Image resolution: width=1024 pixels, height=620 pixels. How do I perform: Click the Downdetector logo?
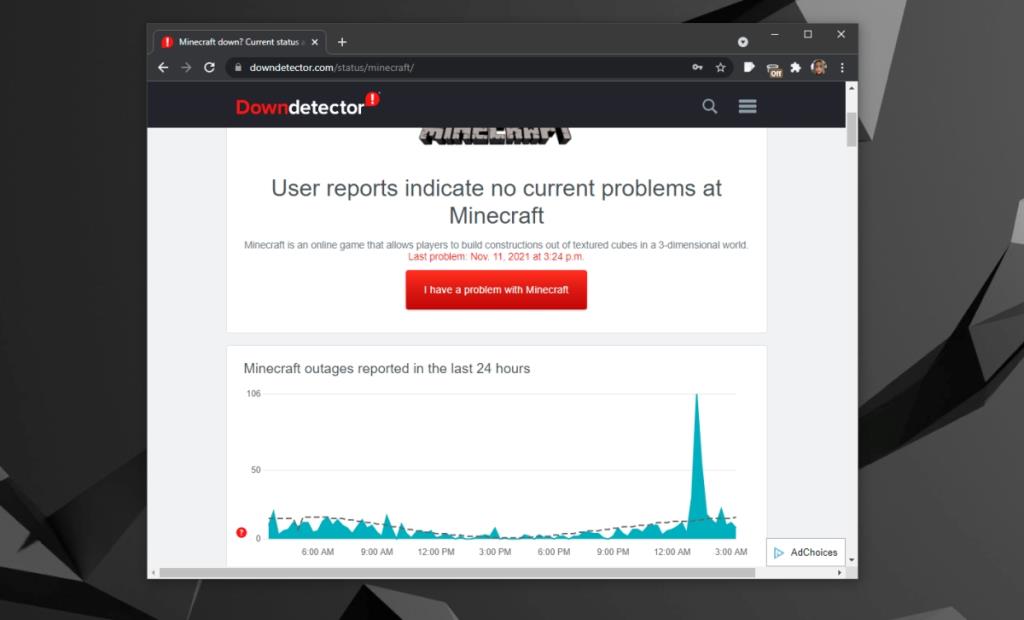coord(305,105)
